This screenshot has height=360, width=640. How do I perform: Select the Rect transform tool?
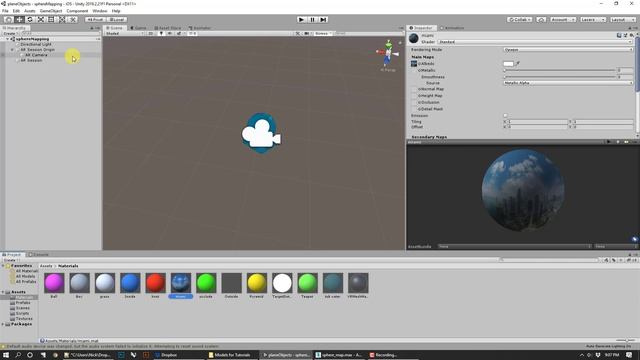[x=51, y=19]
